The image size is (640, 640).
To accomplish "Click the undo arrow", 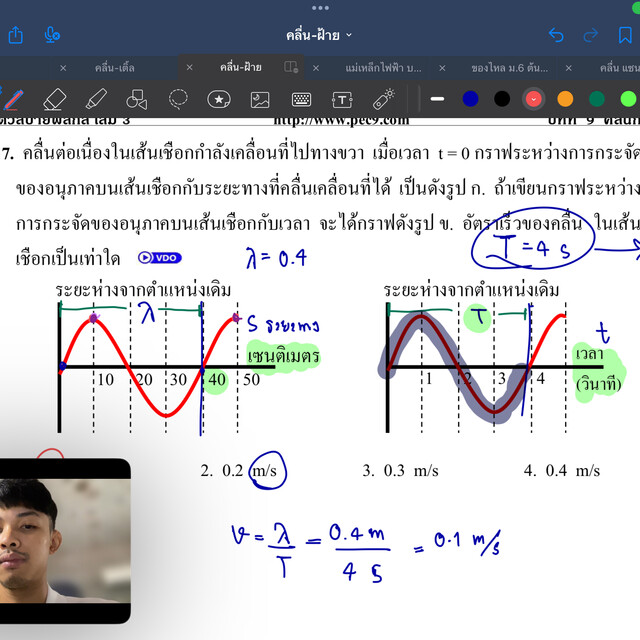I will [557, 35].
